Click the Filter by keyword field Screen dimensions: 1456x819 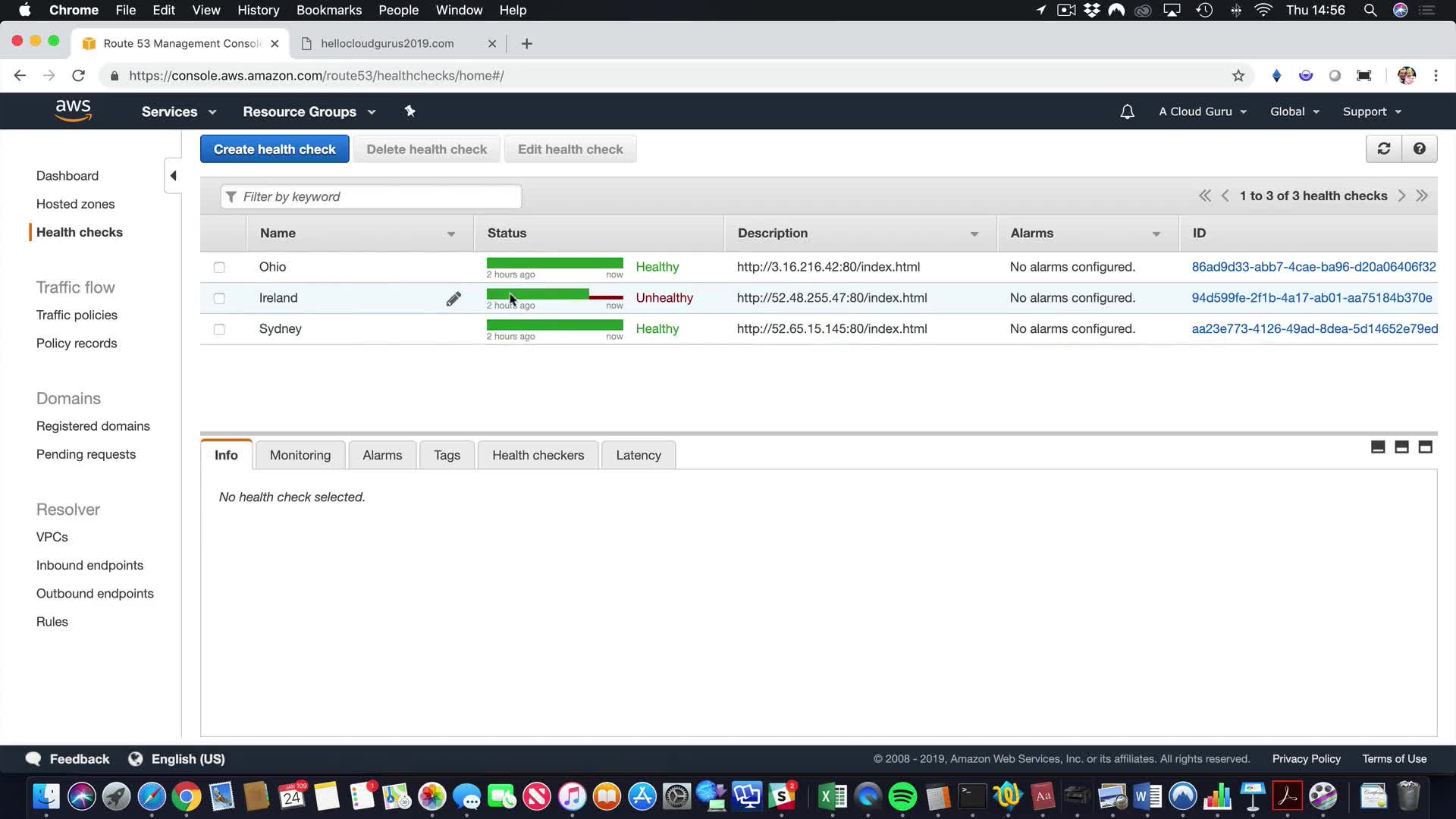[x=372, y=196]
